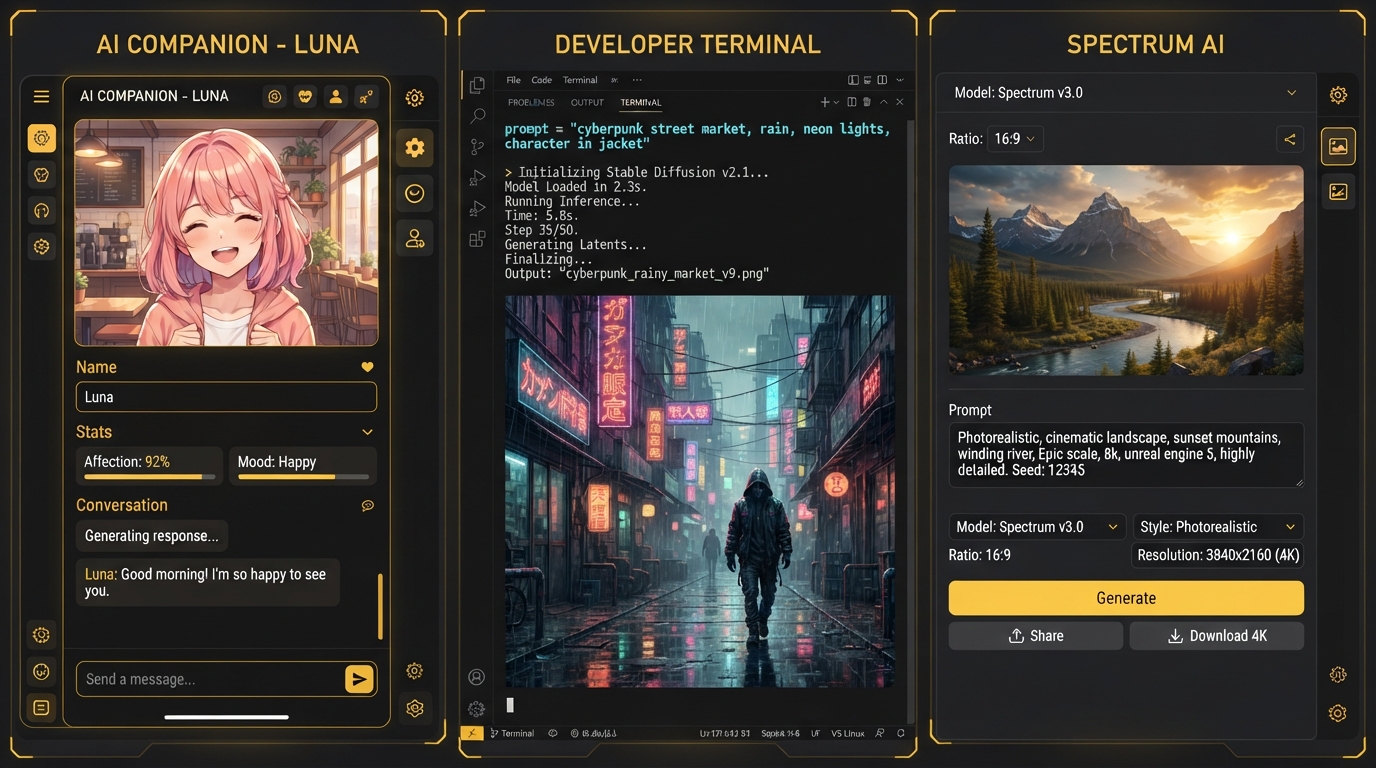Open the Terminal menu in Developer Terminal
1376x768 pixels.
(580, 80)
